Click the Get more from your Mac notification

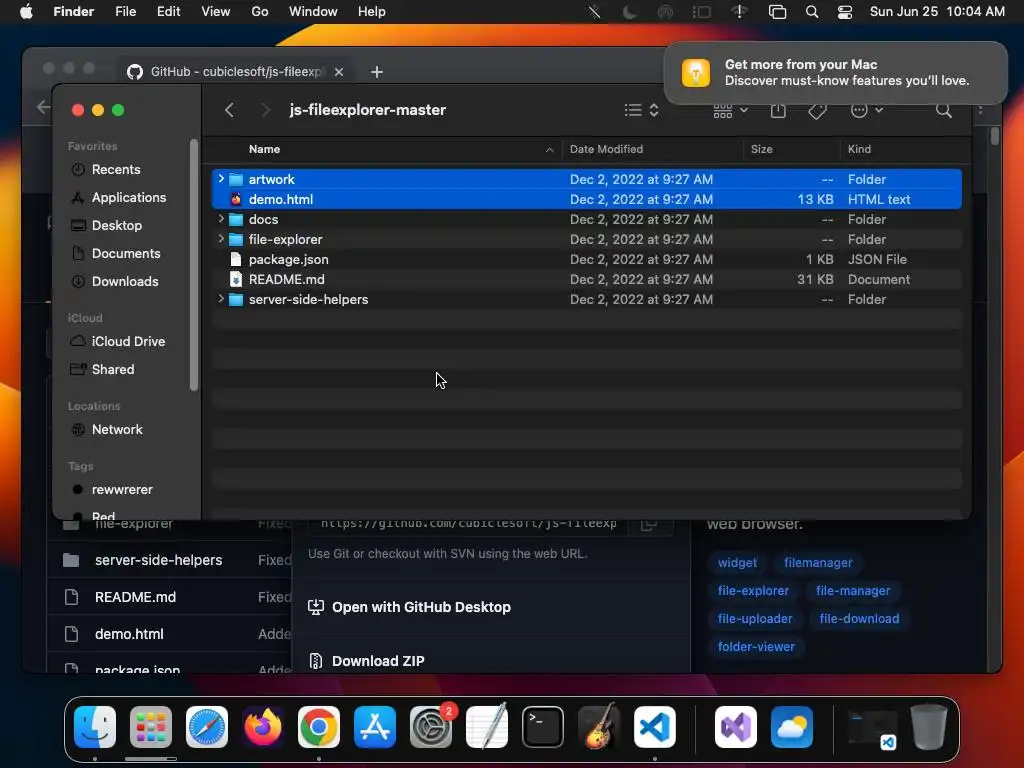(835, 72)
